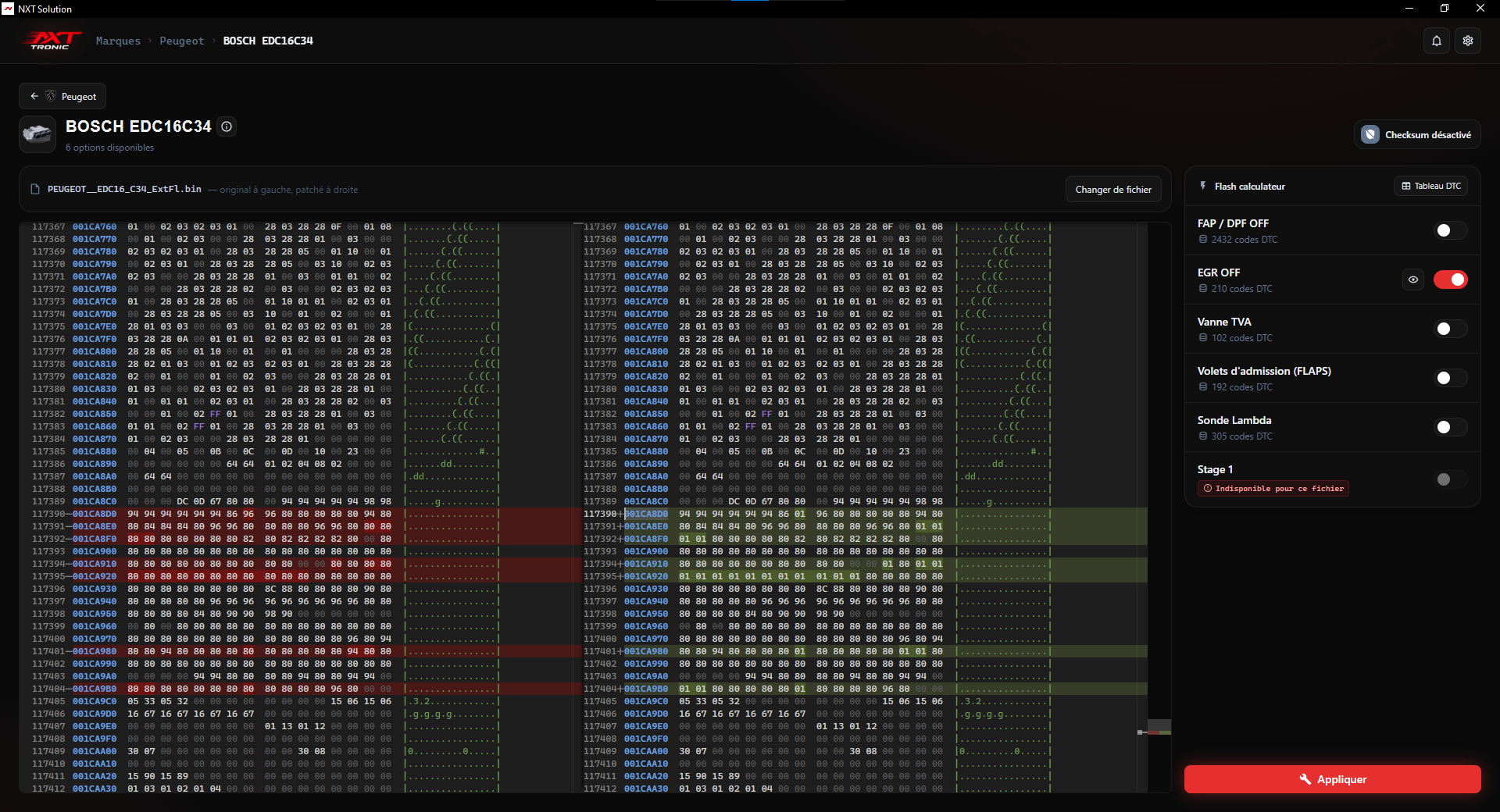
Task: Click the Sonde Lambda option label
Action: (1234, 420)
